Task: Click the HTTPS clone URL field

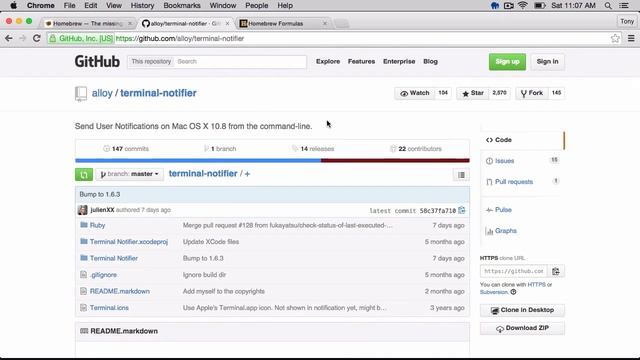Action: click(514, 271)
